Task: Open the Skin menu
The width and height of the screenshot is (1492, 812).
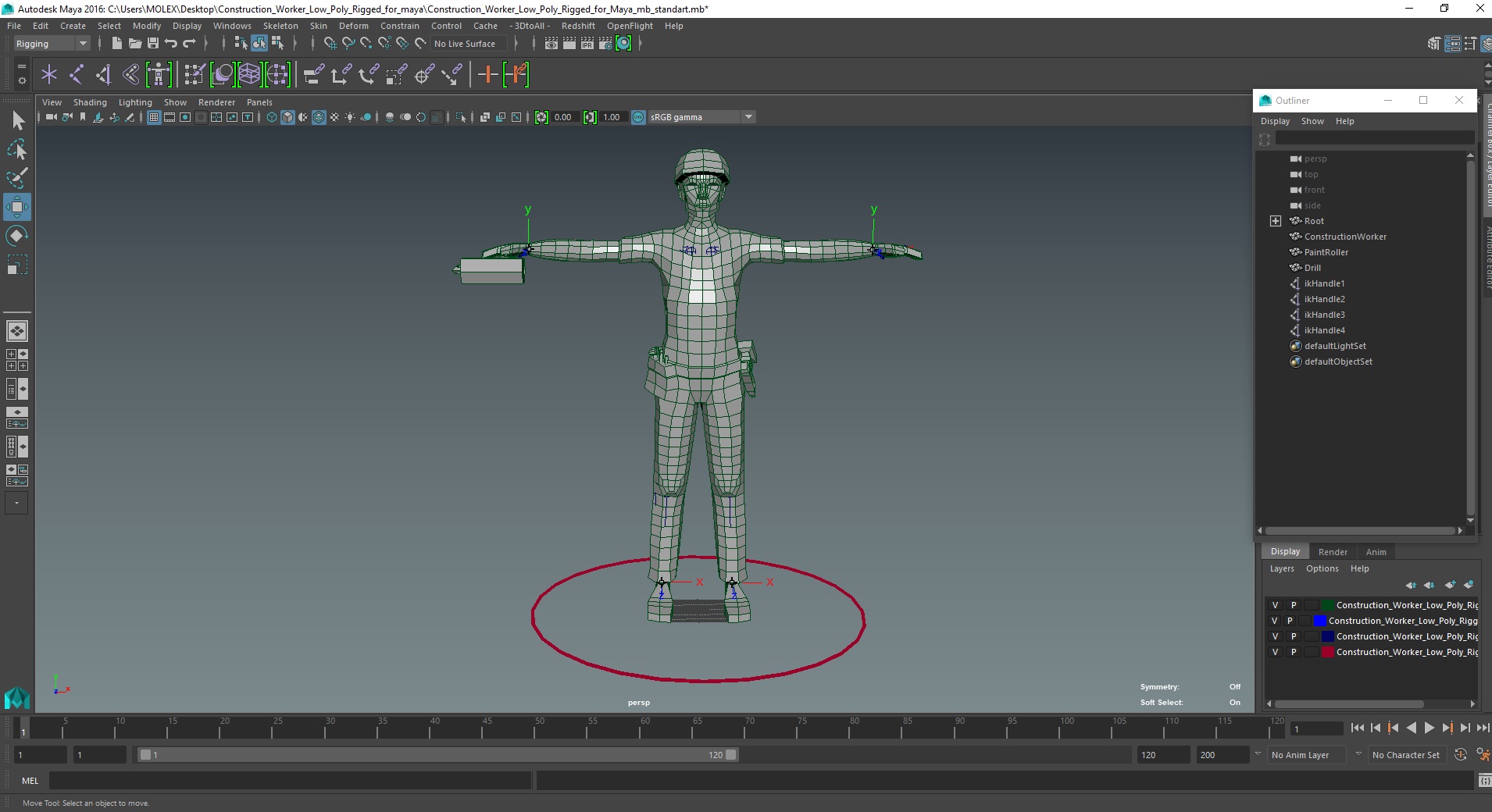Action: click(319, 26)
